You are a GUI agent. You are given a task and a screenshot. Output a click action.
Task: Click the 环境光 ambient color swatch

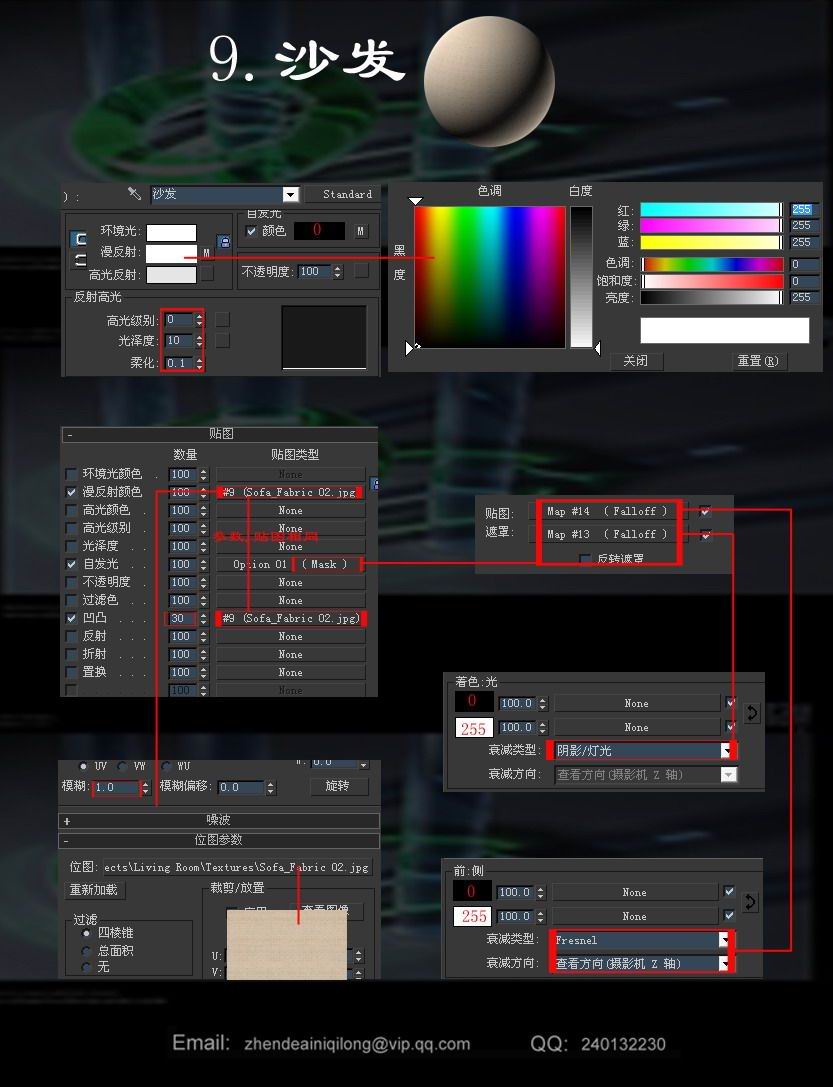pyautogui.click(x=171, y=232)
